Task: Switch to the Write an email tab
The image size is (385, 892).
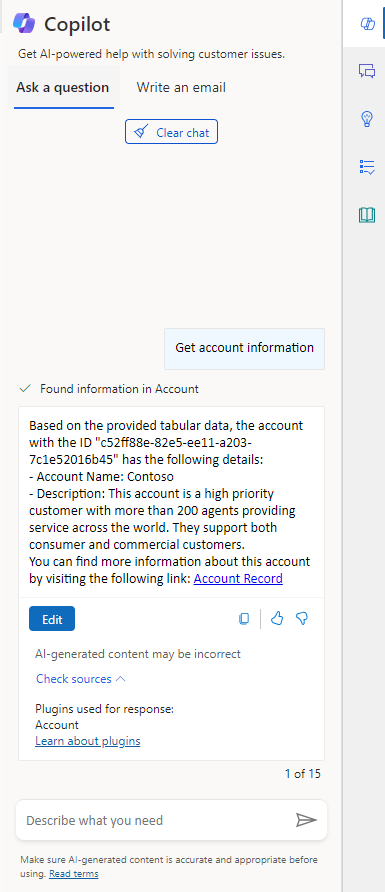Action: point(181,88)
